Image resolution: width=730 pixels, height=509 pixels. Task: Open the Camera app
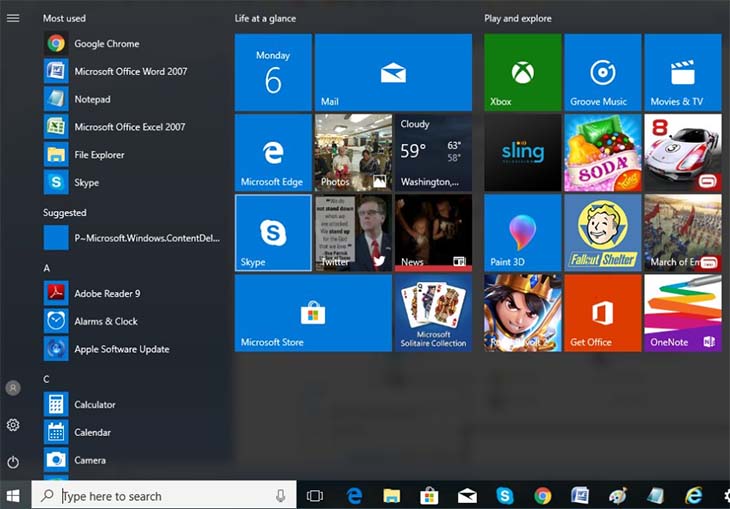coord(135,460)
